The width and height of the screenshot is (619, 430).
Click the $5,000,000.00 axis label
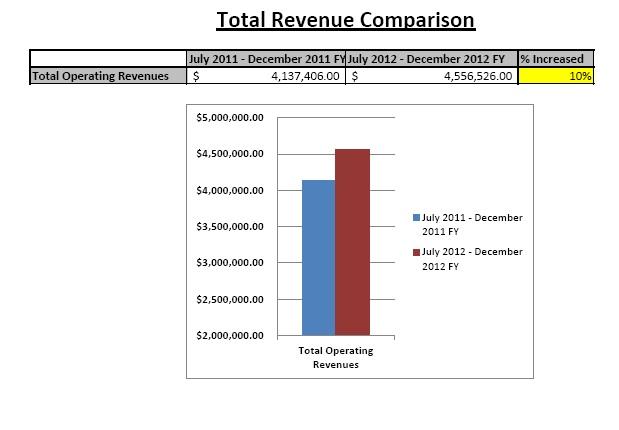[230, 118]
